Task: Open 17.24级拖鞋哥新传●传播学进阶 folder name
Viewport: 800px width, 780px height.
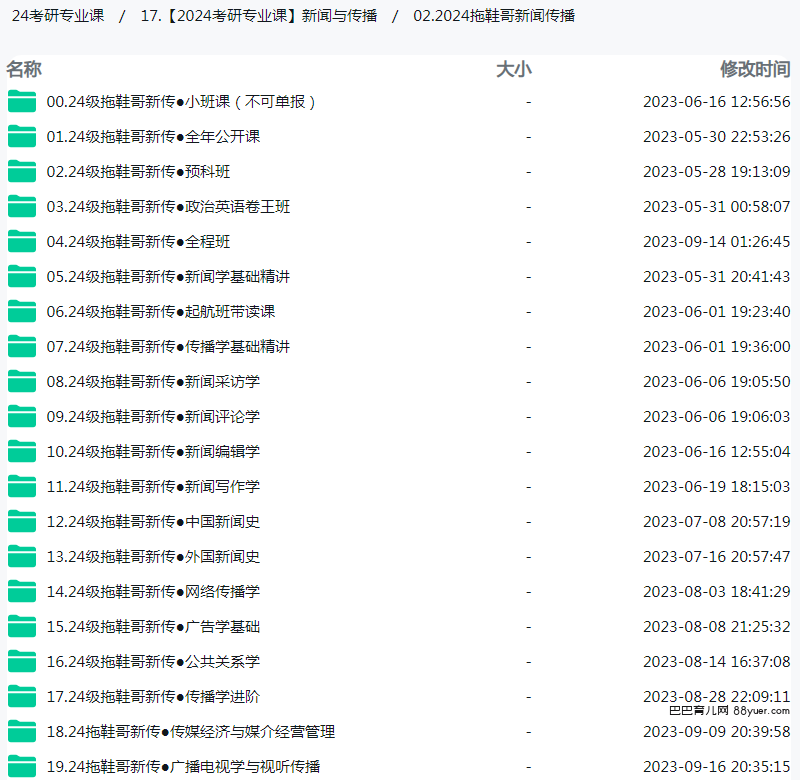Action: pyautogui.click(x=153, y=697)
